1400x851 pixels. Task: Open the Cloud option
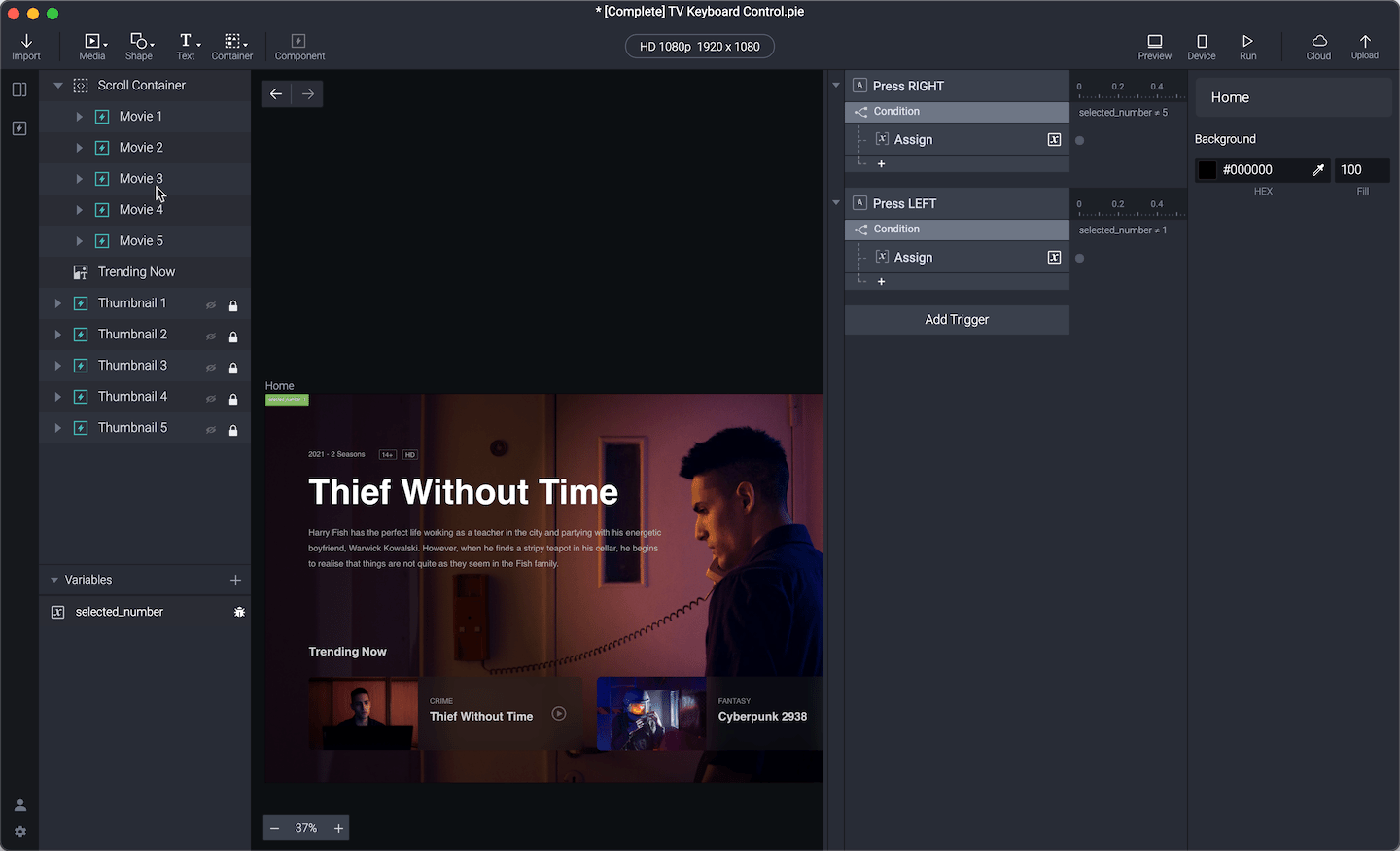click(x=1319, y=46)
